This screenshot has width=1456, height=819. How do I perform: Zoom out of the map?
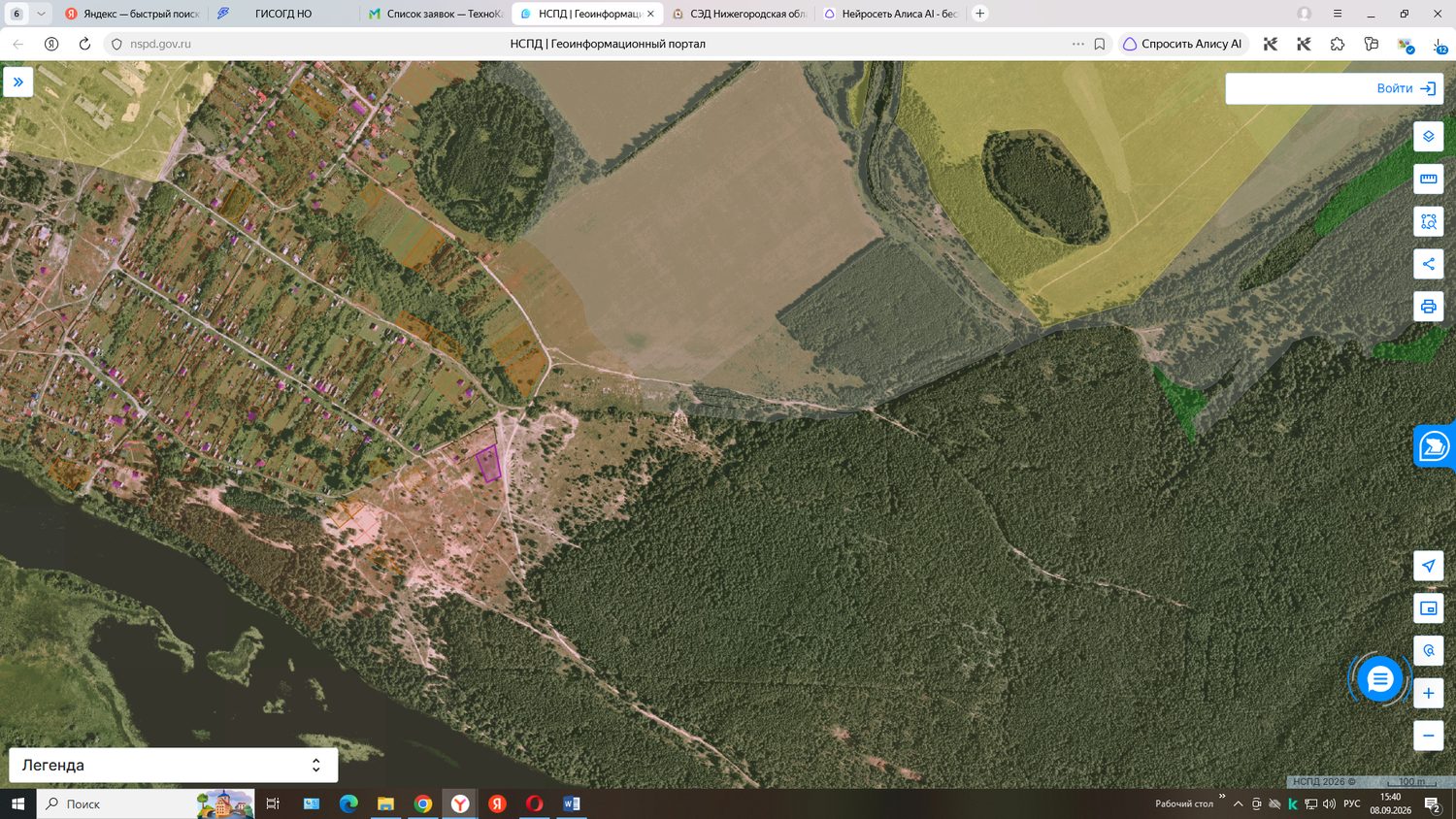(x=1428, y=736)
